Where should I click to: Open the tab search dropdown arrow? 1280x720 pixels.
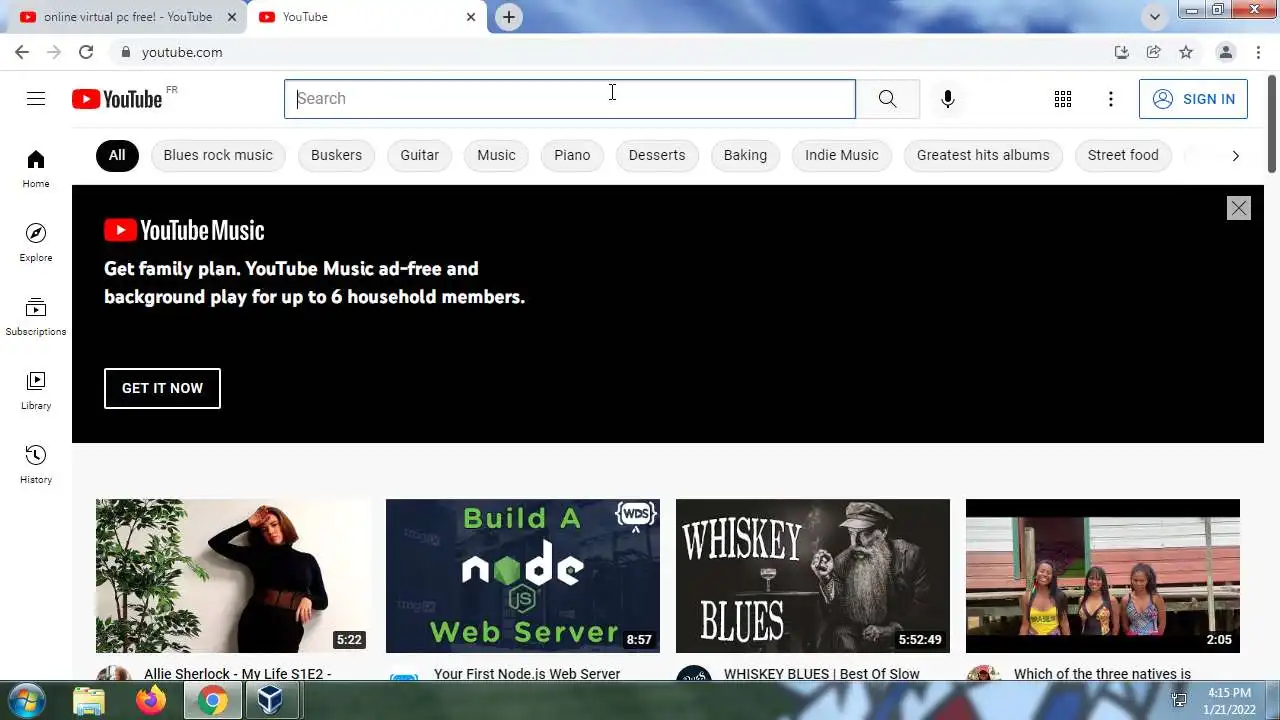[1155, 17]
